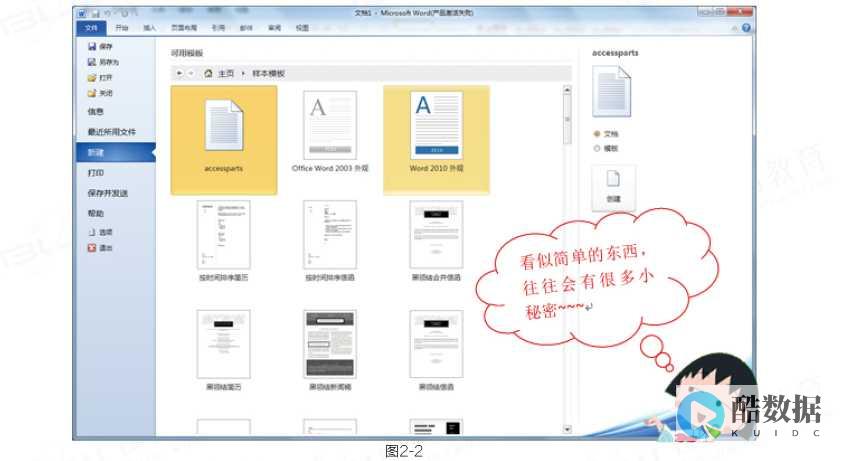This screenshot has width=844, height=461.
Task: Open 选项 (Options) from the sidebar
Action: pyautogui.click(x=101, y=232)
